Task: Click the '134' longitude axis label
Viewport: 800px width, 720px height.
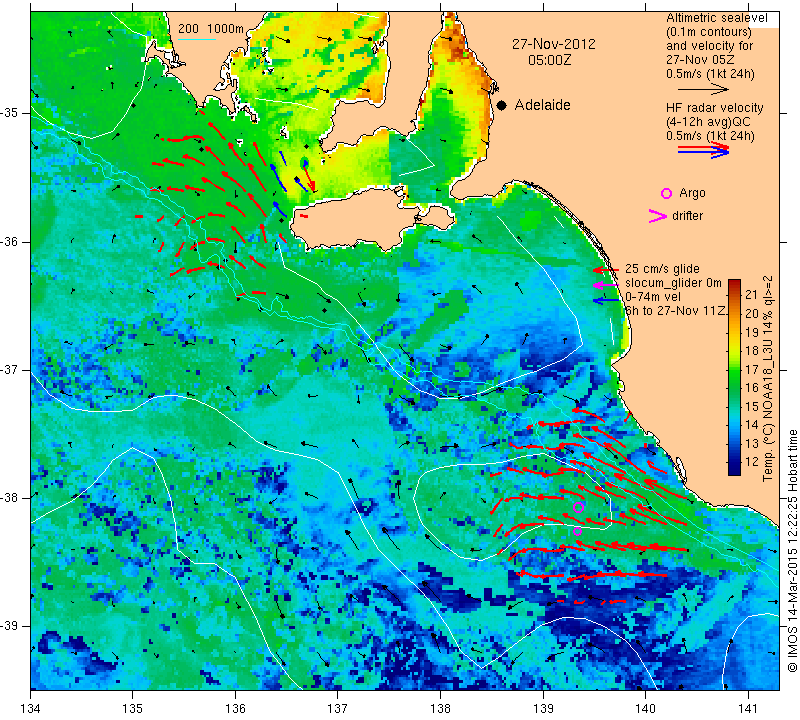Action: click(x=31, y=709)
